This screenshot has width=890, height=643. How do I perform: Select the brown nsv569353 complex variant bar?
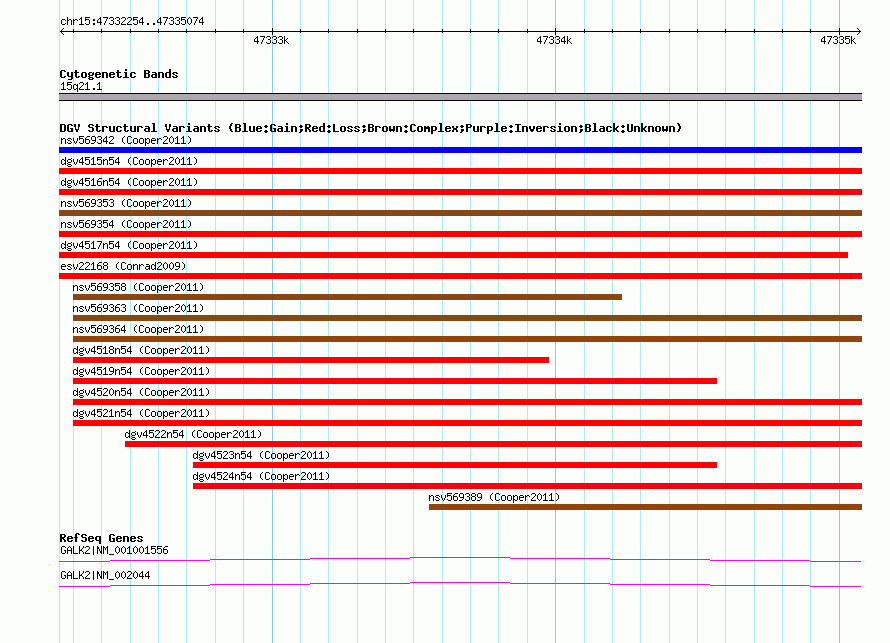460,213
